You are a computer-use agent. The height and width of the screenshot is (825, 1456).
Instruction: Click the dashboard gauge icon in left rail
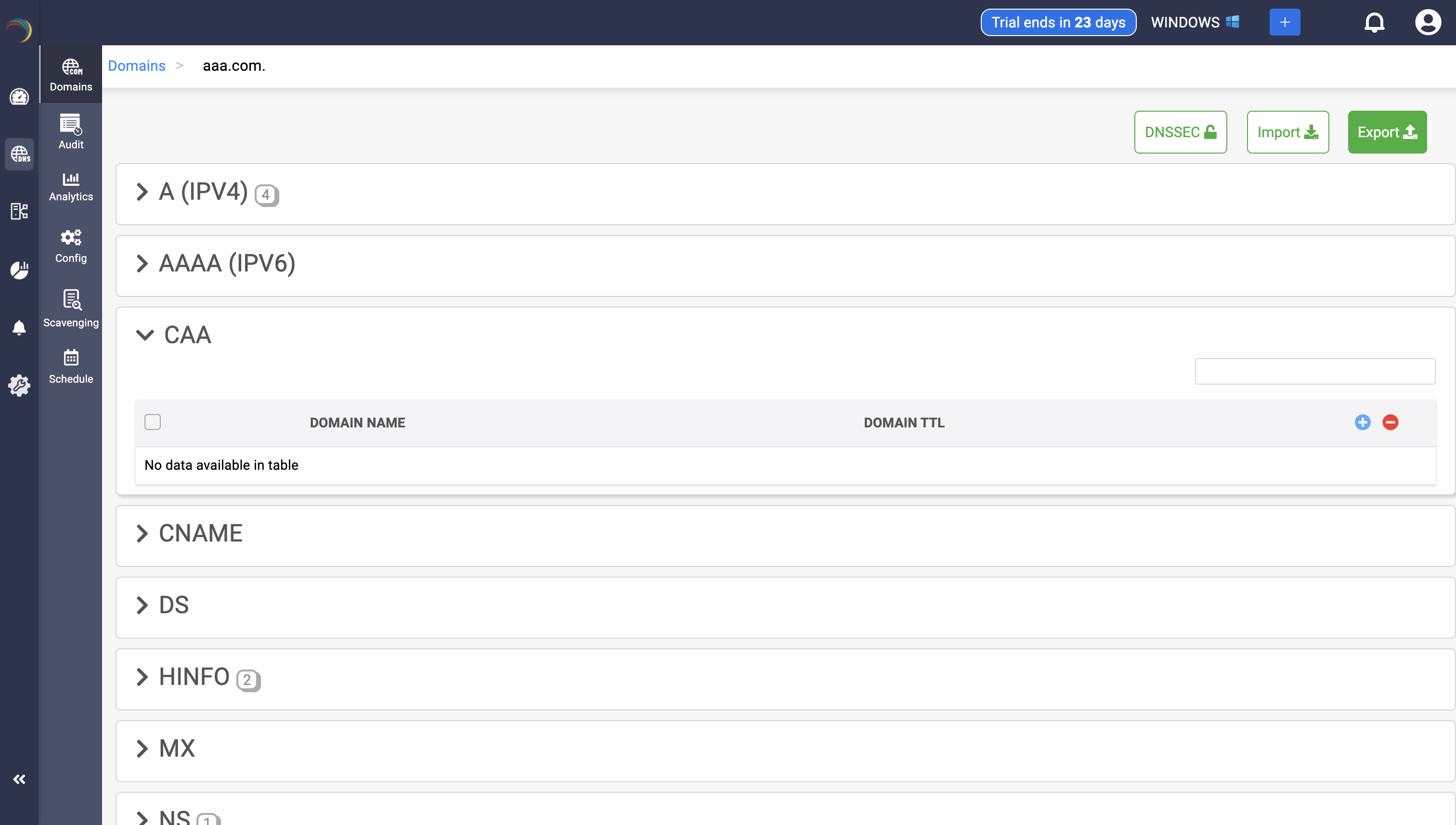click(x=19, y=97)
